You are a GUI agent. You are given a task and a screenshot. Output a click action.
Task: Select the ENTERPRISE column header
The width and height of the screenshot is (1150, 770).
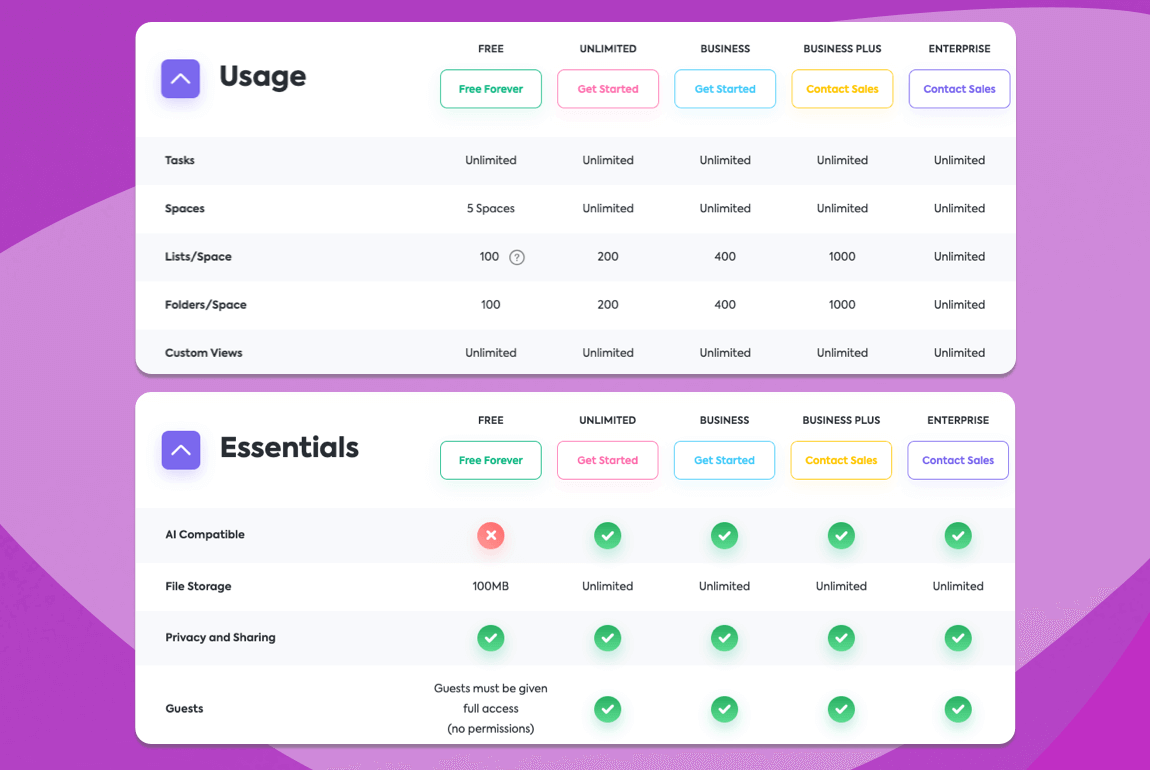tap(959, 48)
